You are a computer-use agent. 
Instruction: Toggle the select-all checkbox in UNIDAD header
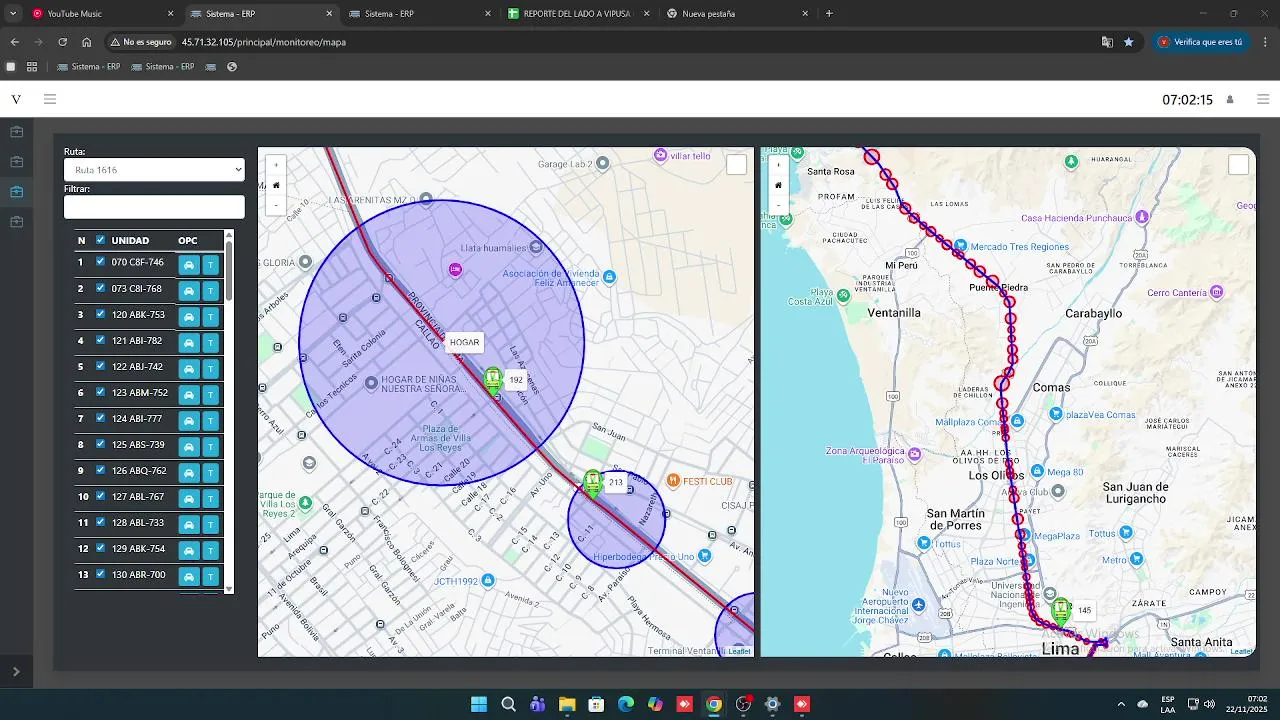pos(100,240)
